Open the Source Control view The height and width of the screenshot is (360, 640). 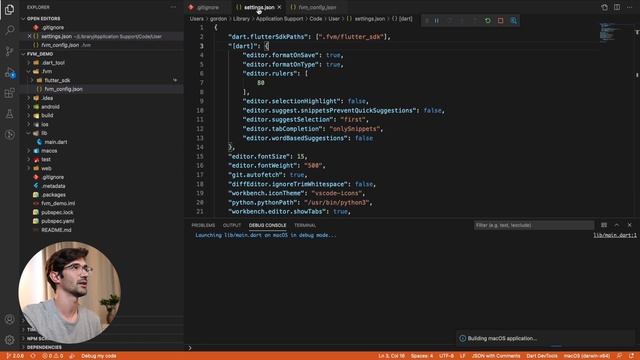pyautogui.click(x=9, y=51)
